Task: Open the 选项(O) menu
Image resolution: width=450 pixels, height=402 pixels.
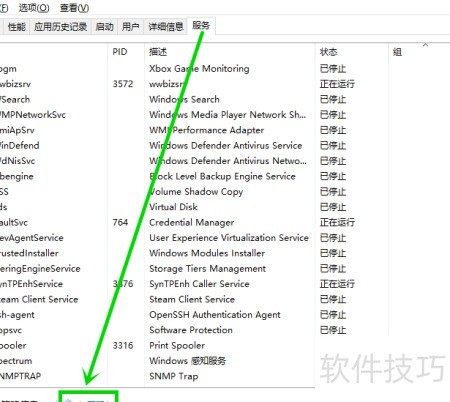Action: point(34,7)
